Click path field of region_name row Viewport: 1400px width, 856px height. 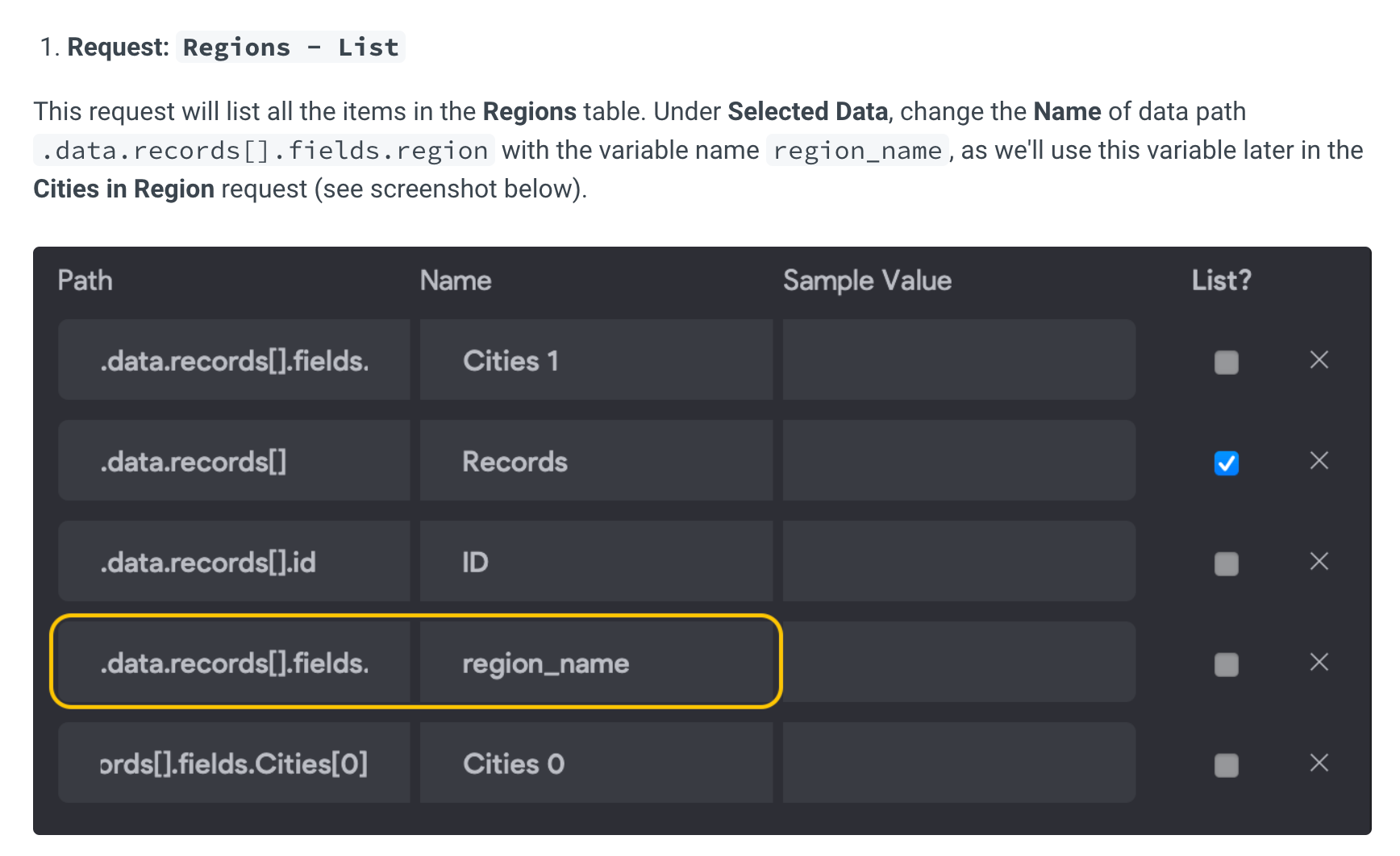(234, 662)
